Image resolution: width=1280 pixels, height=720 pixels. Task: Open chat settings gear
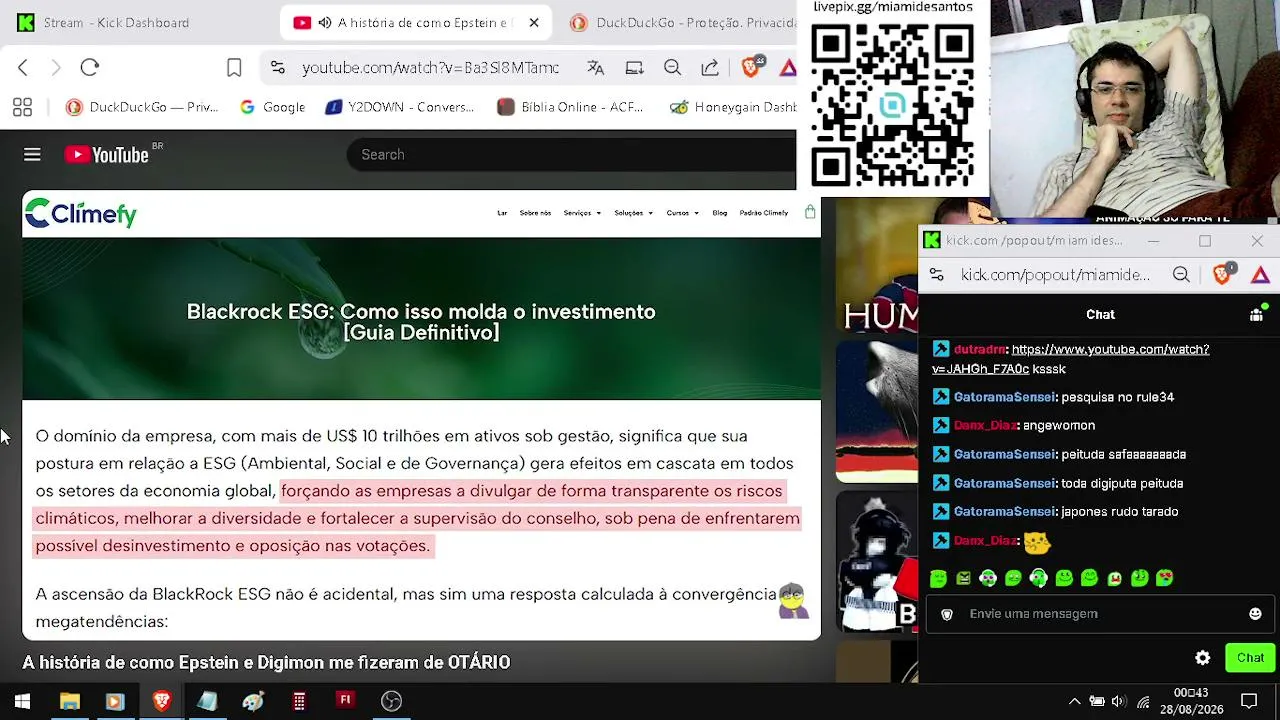(x=1203, y=657)
